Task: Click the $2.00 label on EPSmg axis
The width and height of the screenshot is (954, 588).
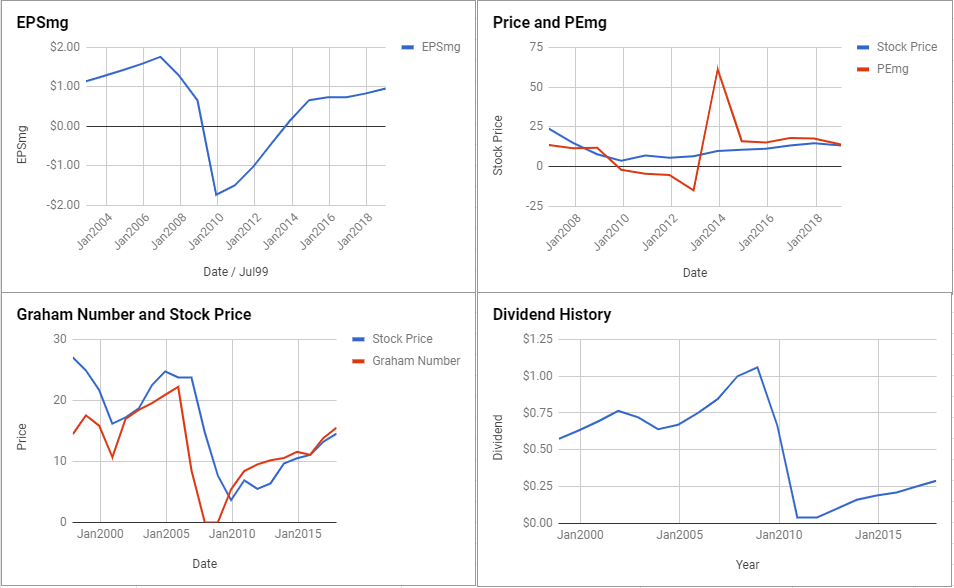Action: coord(64,47)
